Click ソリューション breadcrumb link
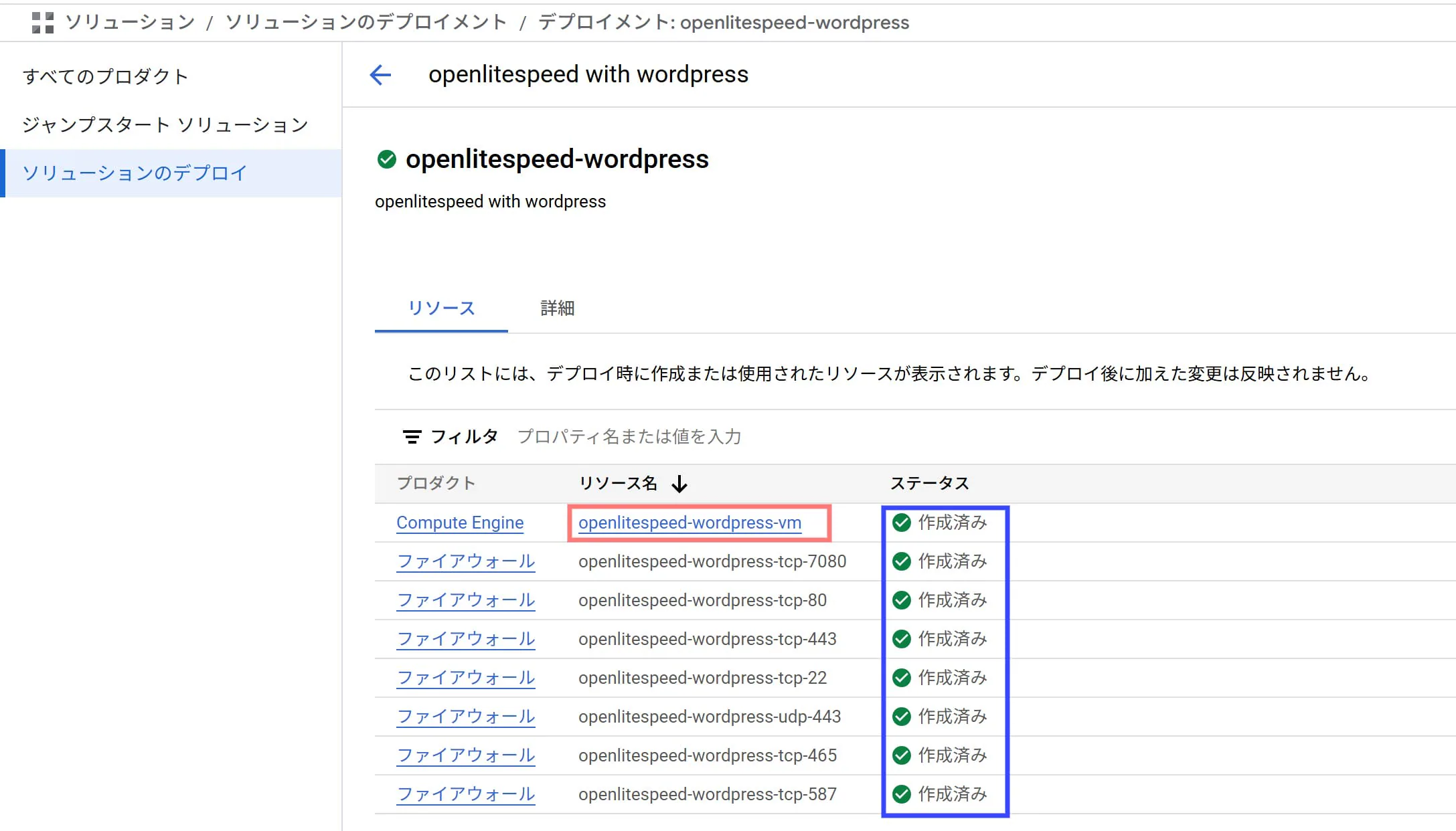Image resolution: width=1456 pixels, height=831 pixels. (x=130, y=23)
